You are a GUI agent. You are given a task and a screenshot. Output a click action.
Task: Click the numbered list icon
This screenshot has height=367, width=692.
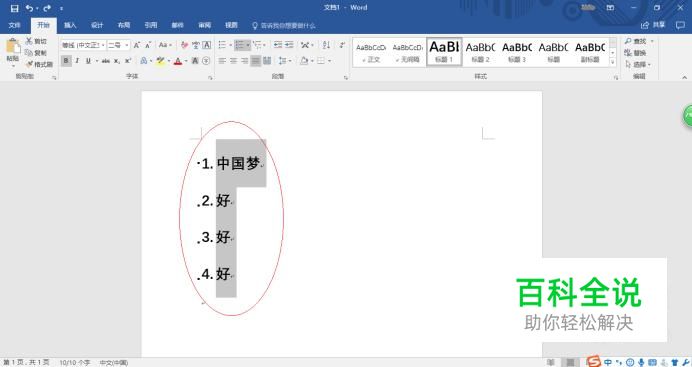coord(240,45)
